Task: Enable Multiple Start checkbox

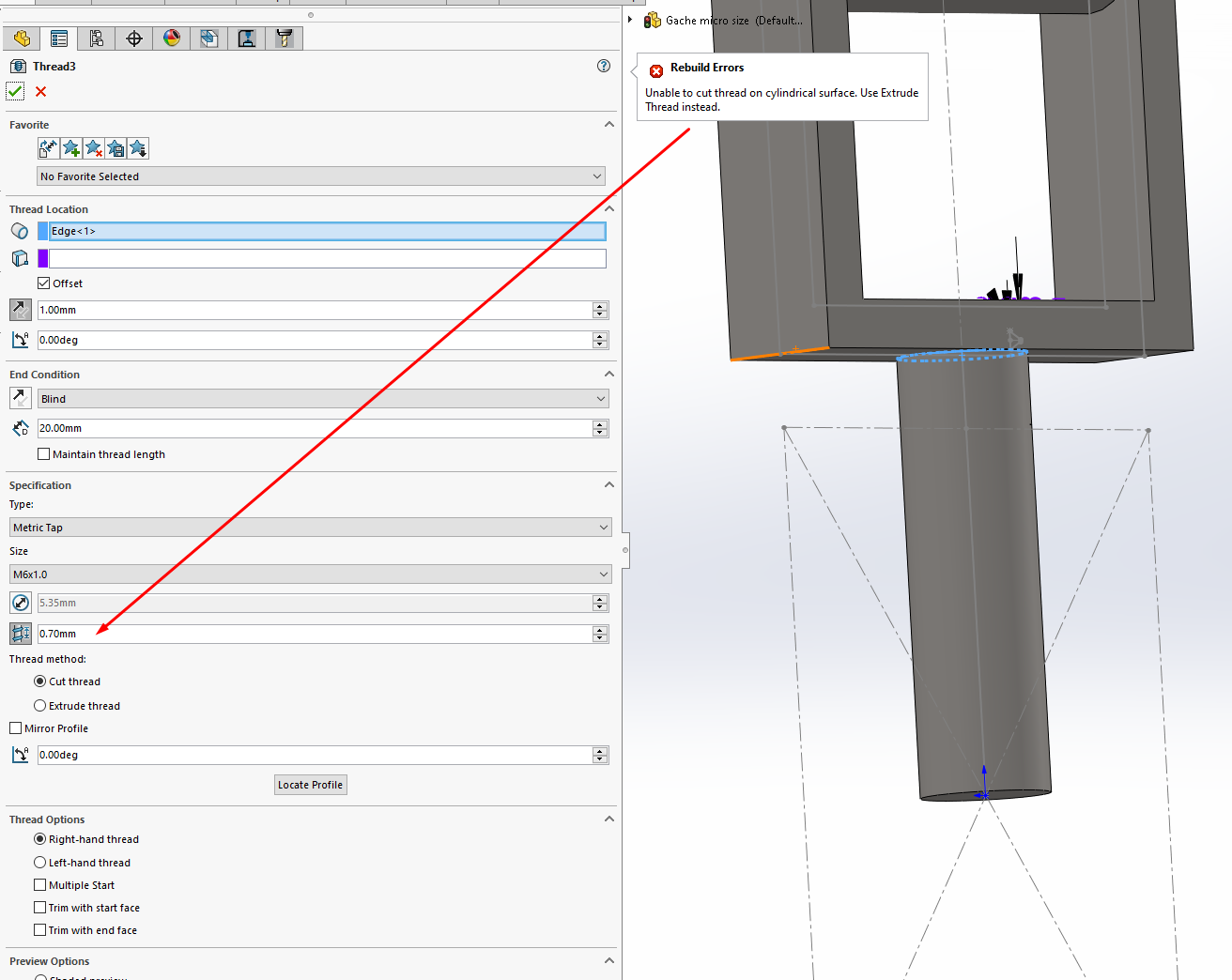Action: pyautogui.click(x=39, y=885)
